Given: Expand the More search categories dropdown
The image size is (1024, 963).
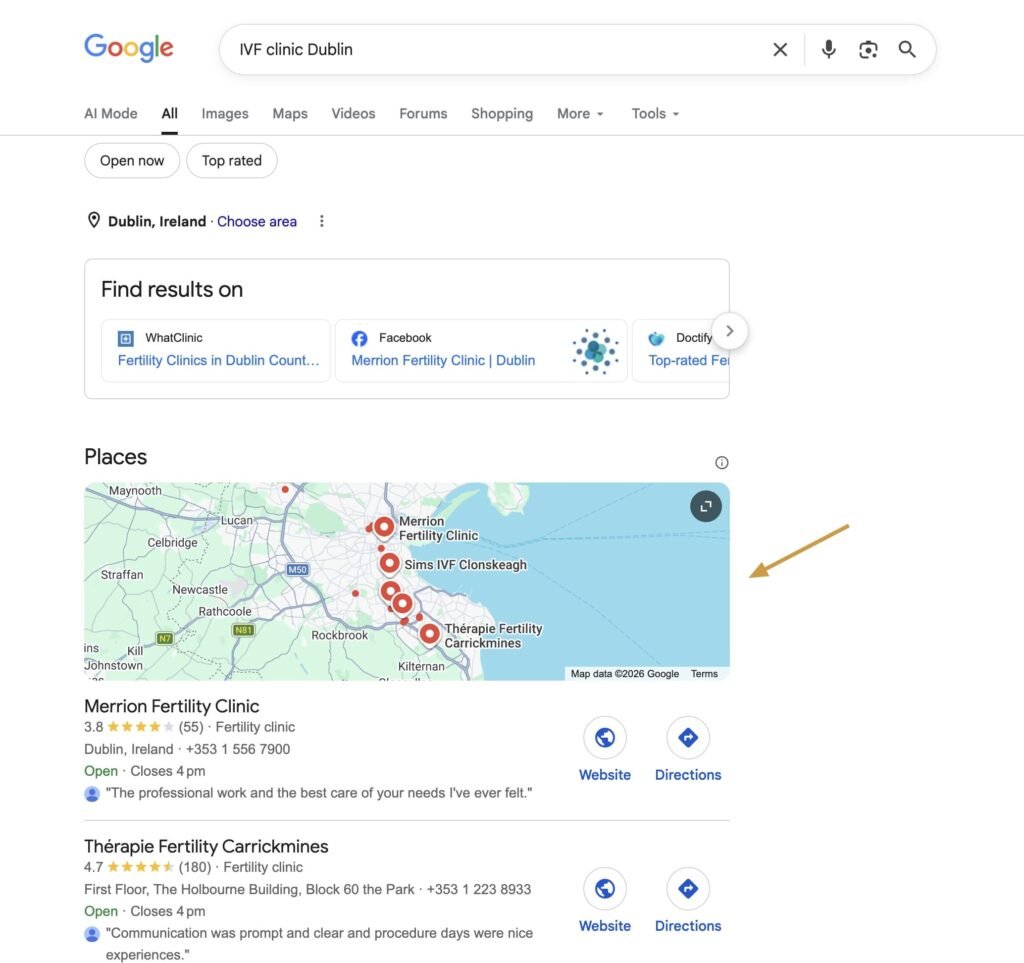Looking at the screenshot, I should click(580, 114).
